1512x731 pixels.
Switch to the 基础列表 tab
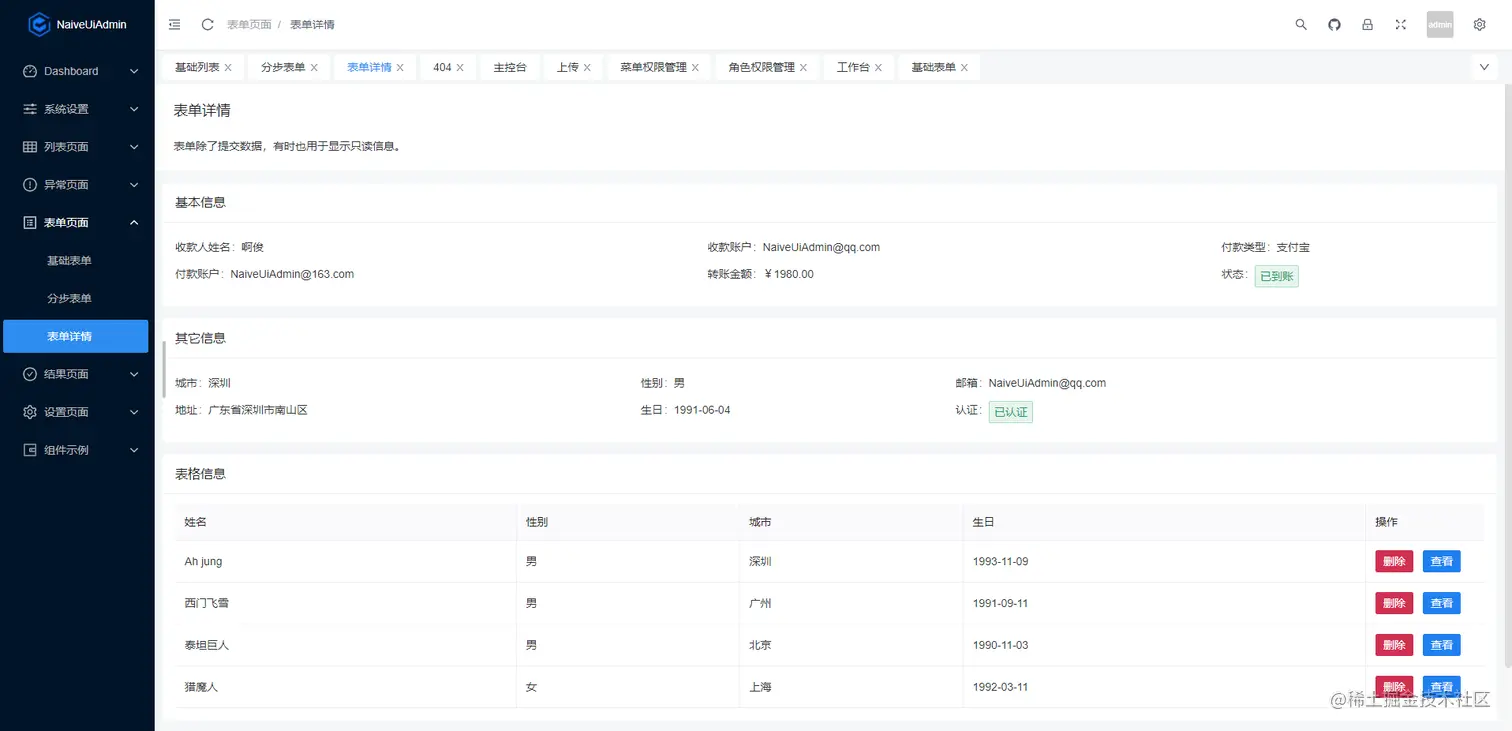point(193,67)
